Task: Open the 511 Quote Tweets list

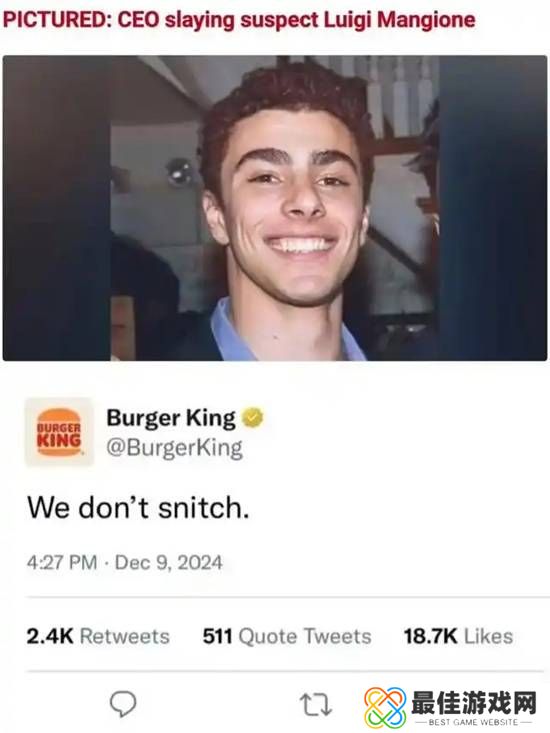Action: [287, 636]
